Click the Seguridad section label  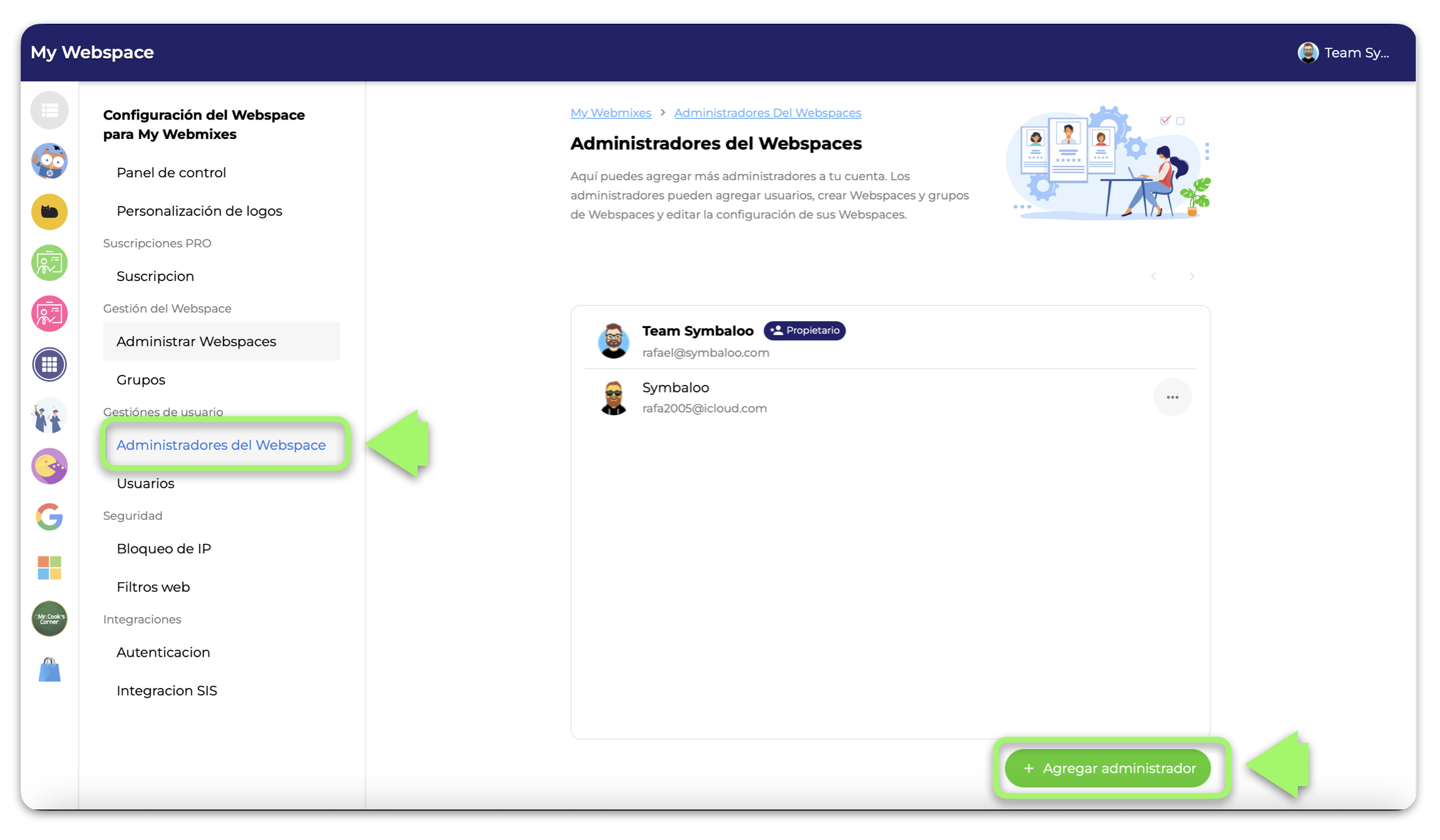[133, 516]
